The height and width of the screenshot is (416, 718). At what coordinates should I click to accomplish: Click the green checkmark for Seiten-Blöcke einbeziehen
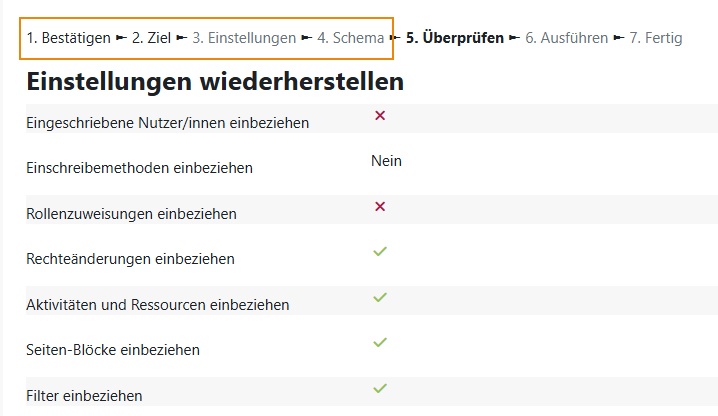click(x=380, y=342)
